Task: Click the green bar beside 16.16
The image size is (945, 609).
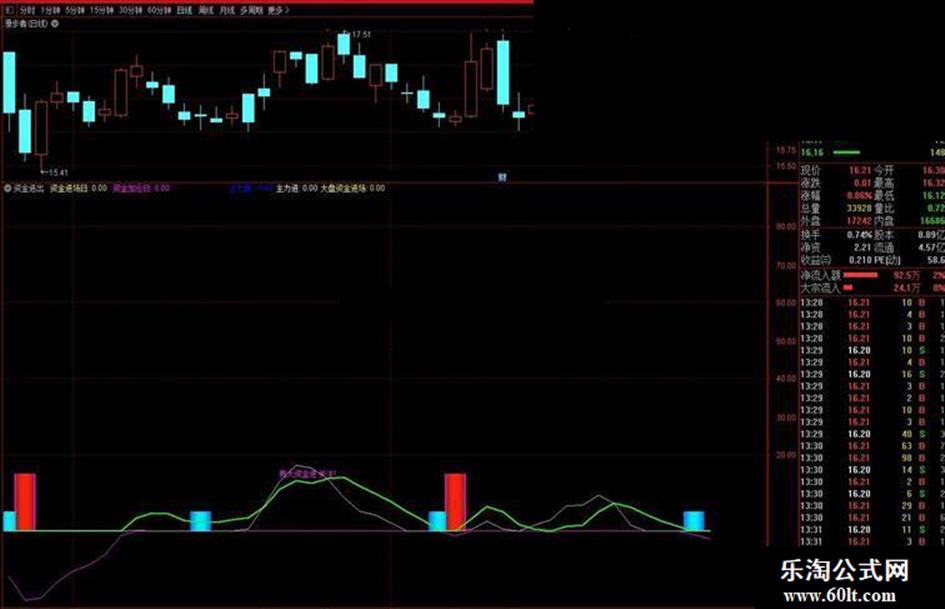Action: 846,153
